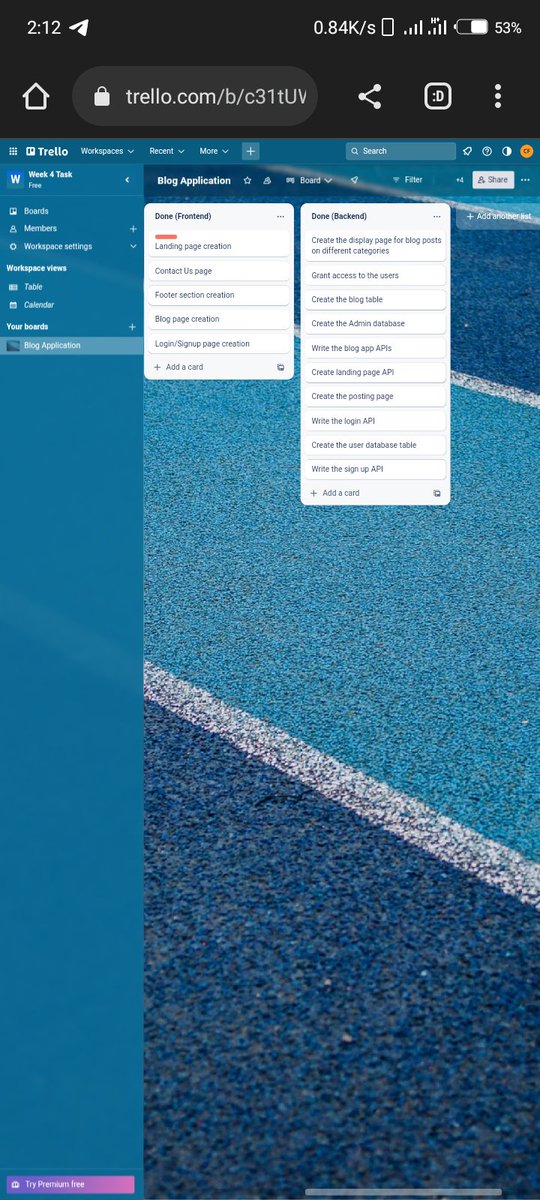This screenshot has height=1200, width=540.
Task: Click the red label on Landing page card
Action: (x=166, y=237)
